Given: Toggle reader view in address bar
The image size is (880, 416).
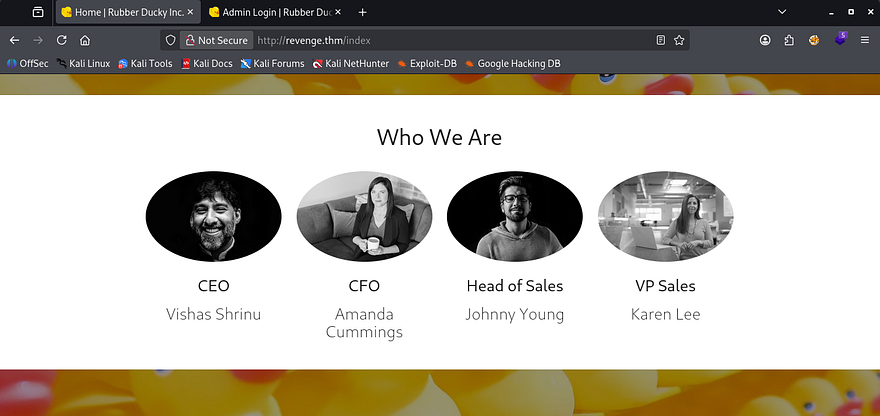Looking at the screenshot, I should [x=660, y=40].
